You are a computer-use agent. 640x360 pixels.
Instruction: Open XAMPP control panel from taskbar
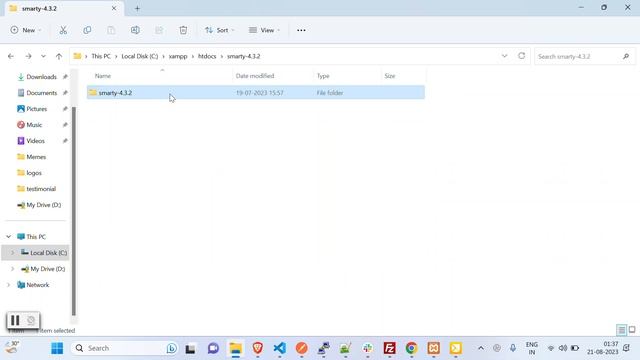point(433,348)
